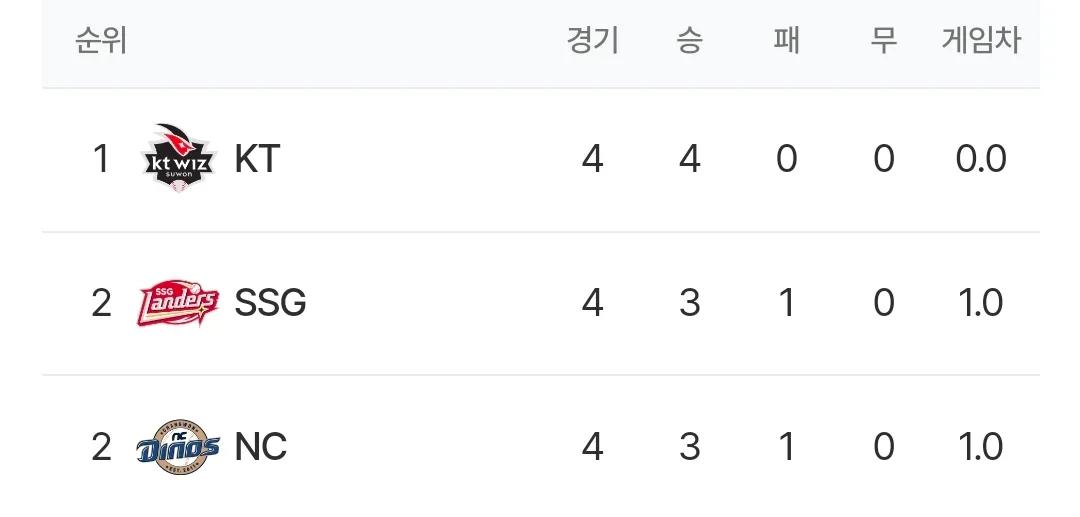Viewport: 1080px width, 517px height.
Task: Click the NC Dinos team logo
Action: [x=178, y=447]
